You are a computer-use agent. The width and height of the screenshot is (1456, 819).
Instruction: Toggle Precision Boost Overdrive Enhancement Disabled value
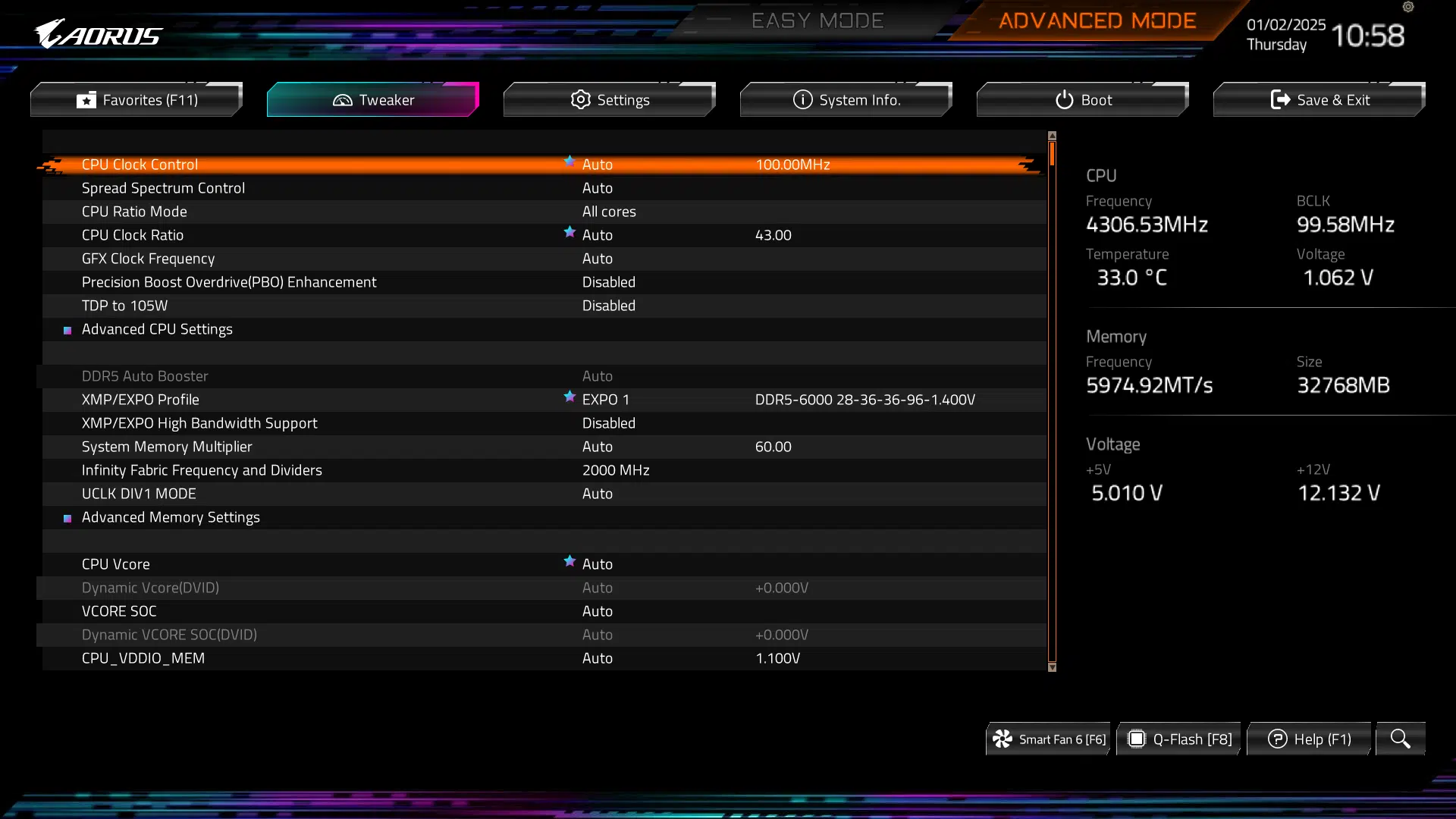pos(609,282)
